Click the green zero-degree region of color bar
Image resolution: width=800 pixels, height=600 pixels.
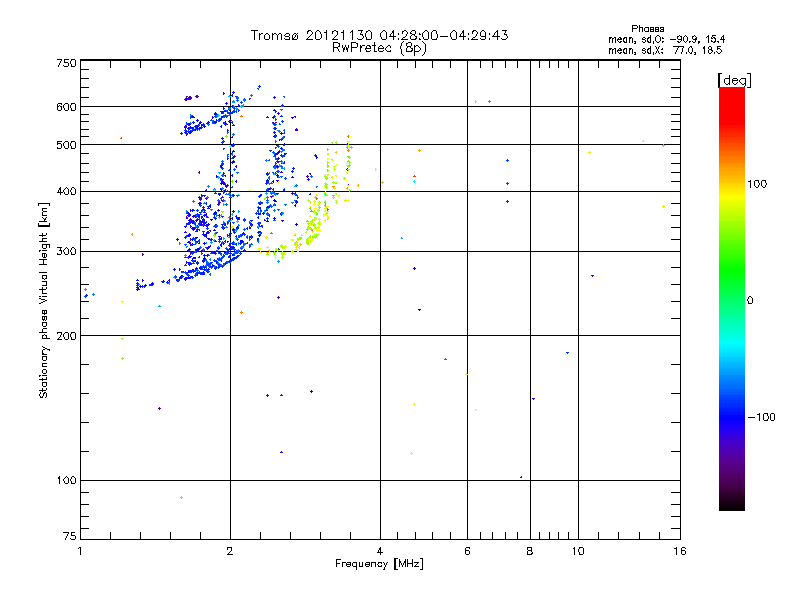[x=732, y=300]
